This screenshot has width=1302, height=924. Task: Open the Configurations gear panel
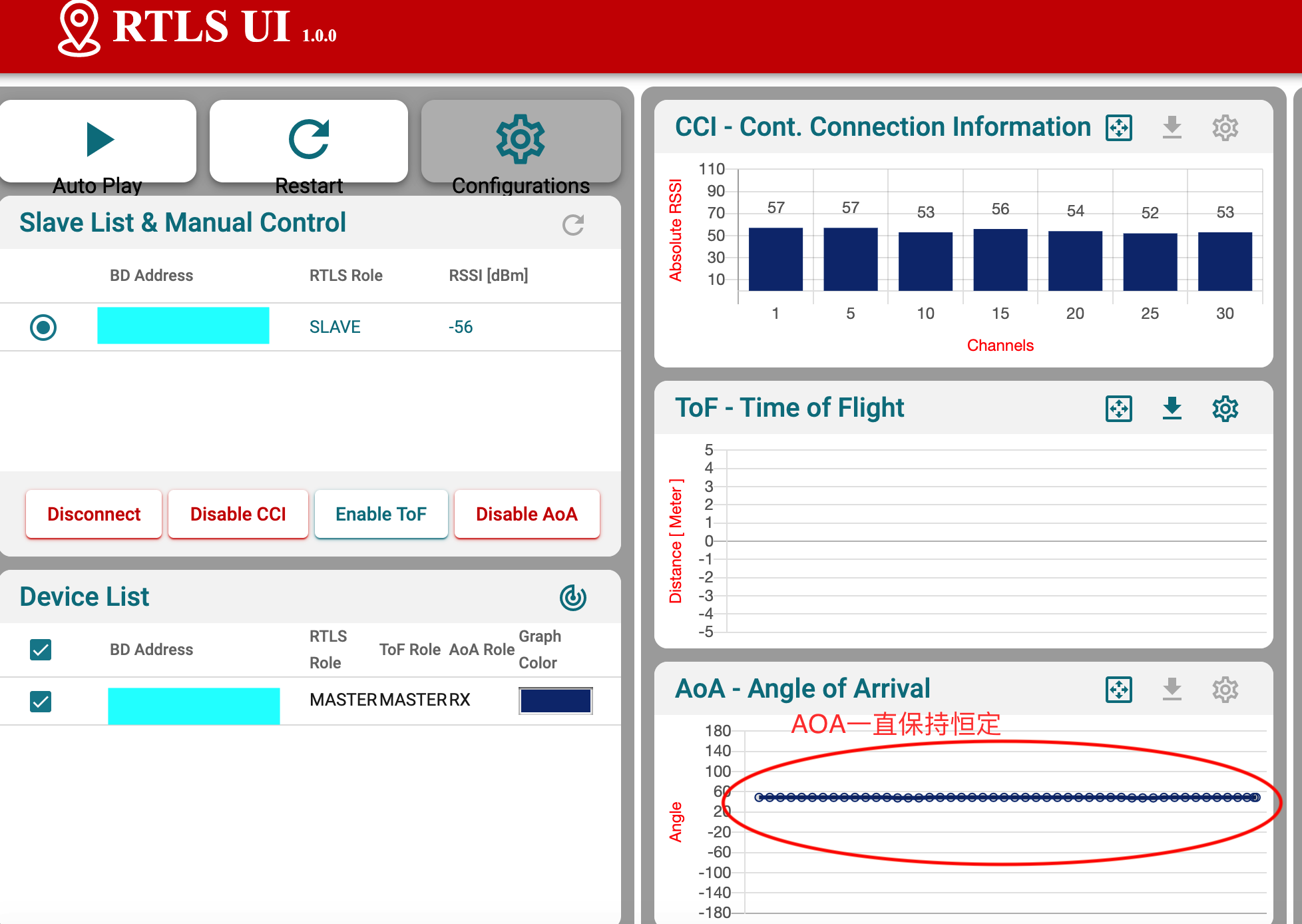[x=520, y=140]
